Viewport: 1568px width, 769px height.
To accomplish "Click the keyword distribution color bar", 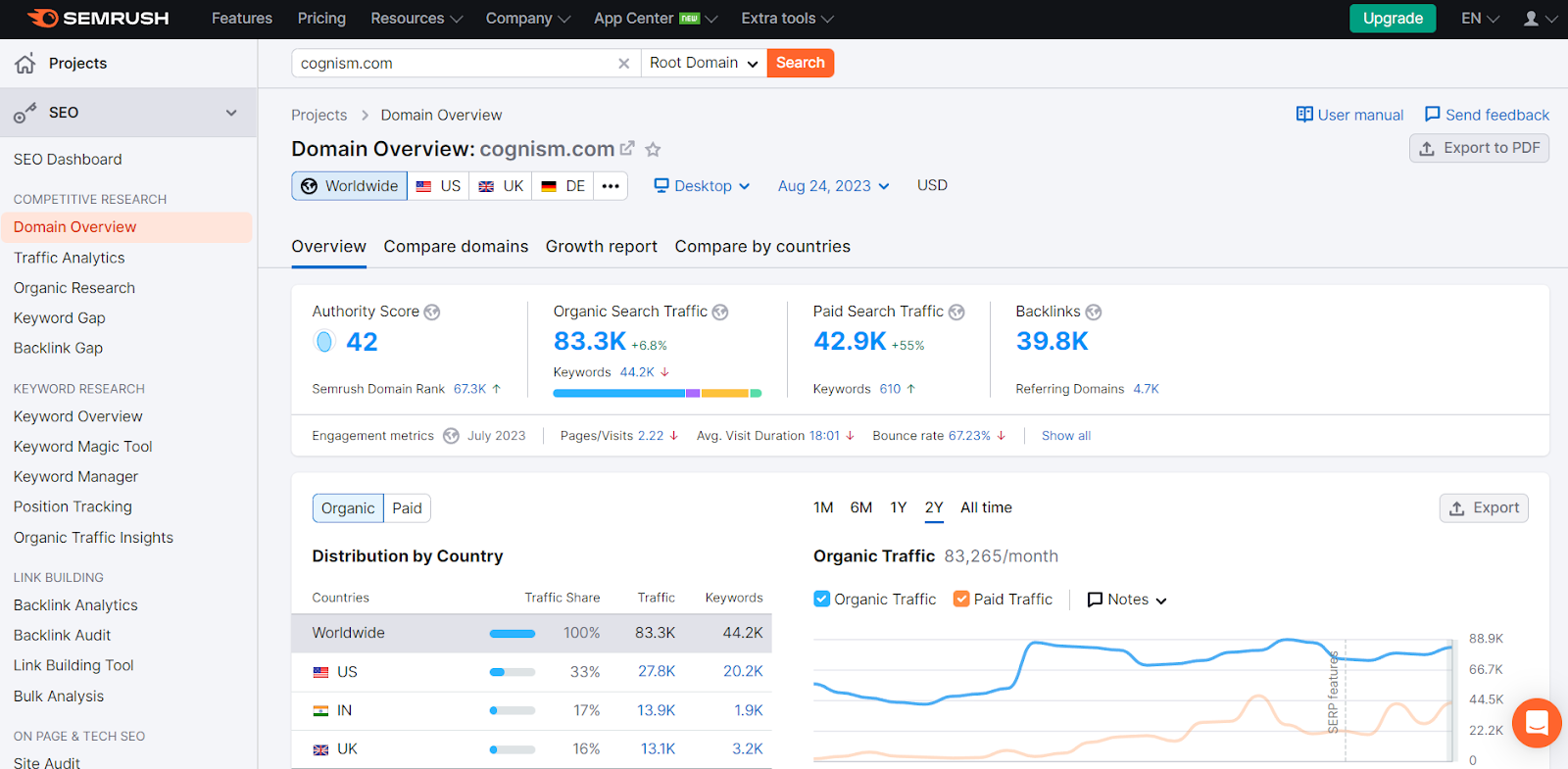I will 658,393.
